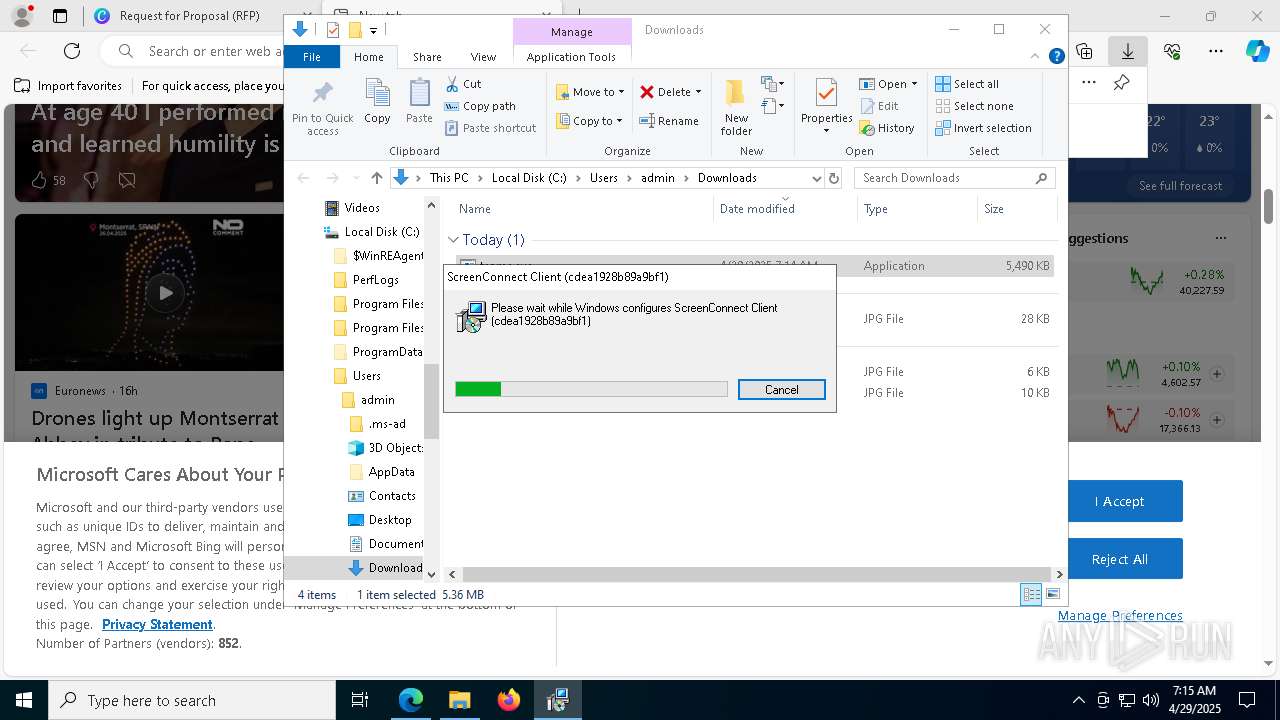
Task: Refresh the Edge browser page
Action: click(x=72, y=51)
